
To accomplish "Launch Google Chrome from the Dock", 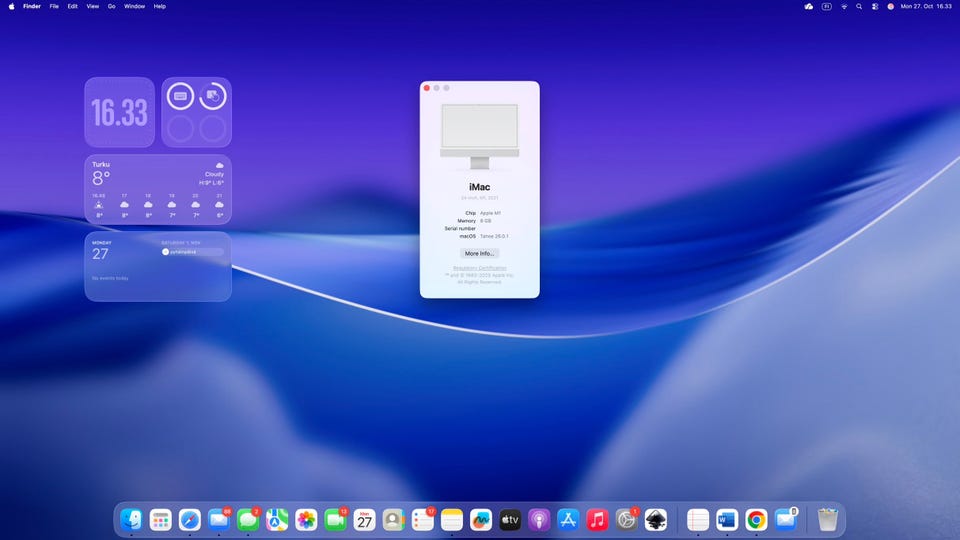I will [x=756, y=520].
